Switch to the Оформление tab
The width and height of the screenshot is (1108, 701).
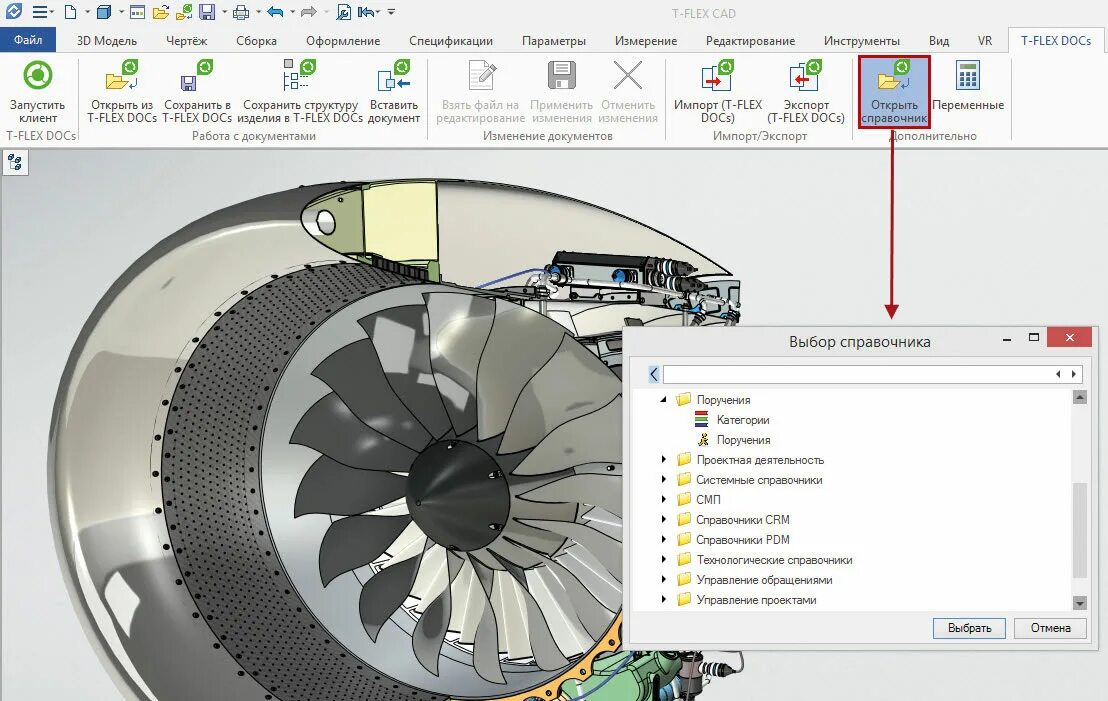(343, 41)
